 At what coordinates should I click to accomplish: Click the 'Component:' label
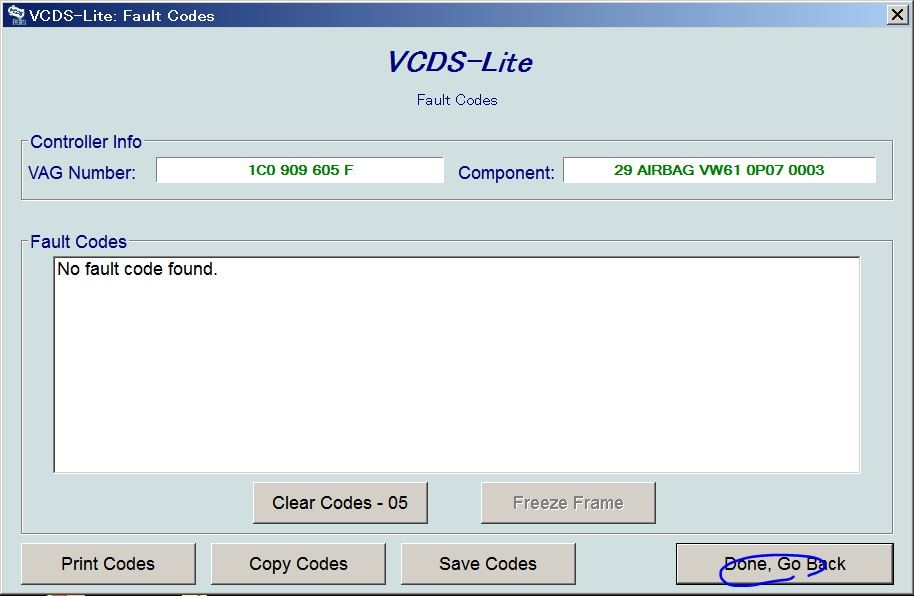506,173
